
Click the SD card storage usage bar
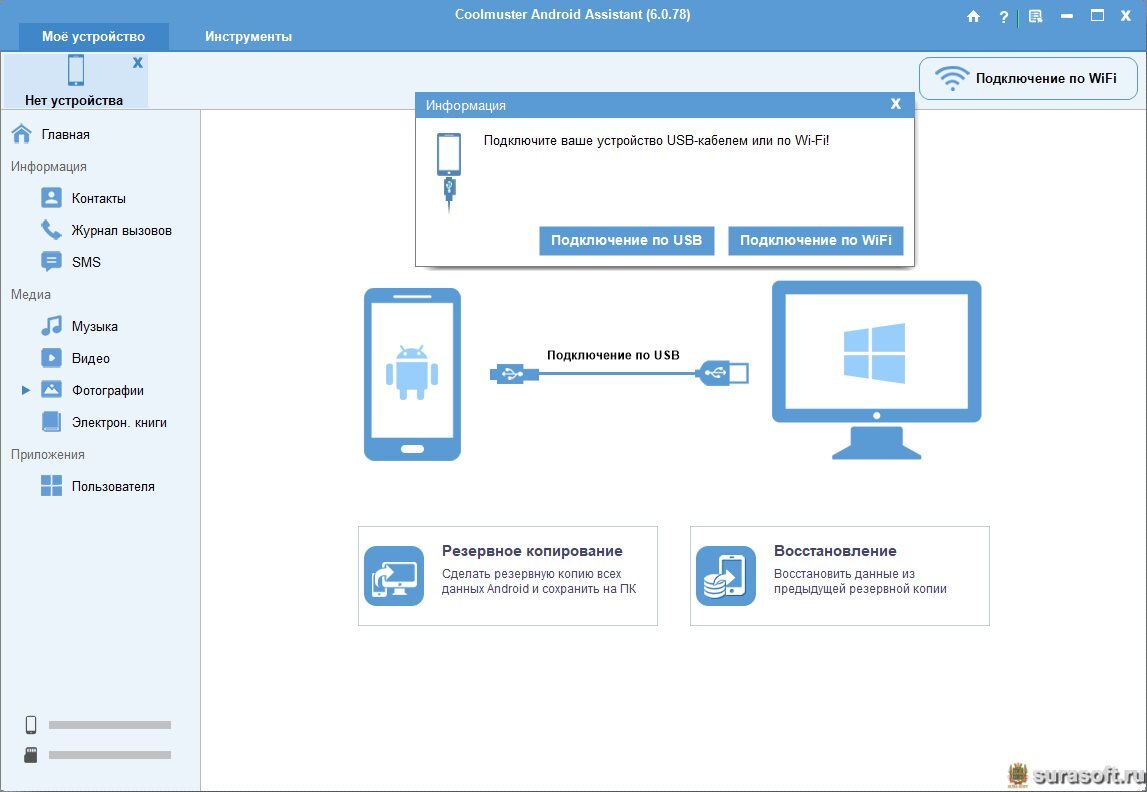coord(110,755)
